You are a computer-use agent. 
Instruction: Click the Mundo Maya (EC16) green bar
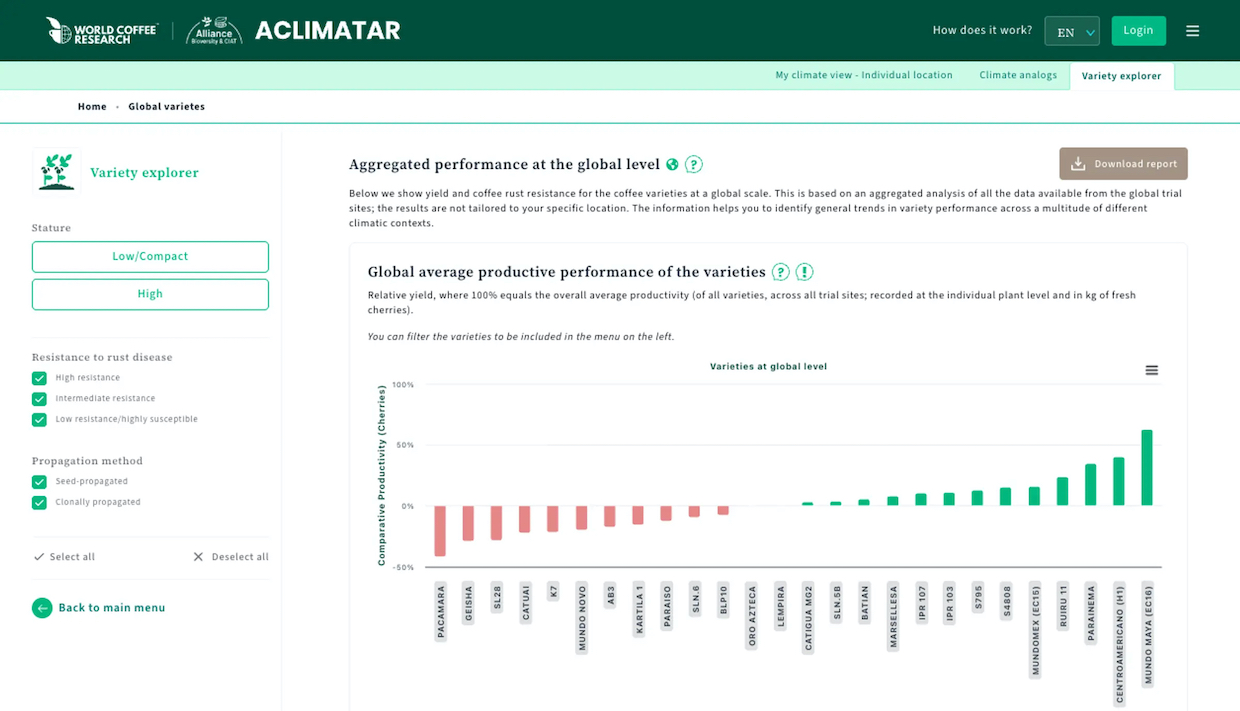[x=1147, y=467]
